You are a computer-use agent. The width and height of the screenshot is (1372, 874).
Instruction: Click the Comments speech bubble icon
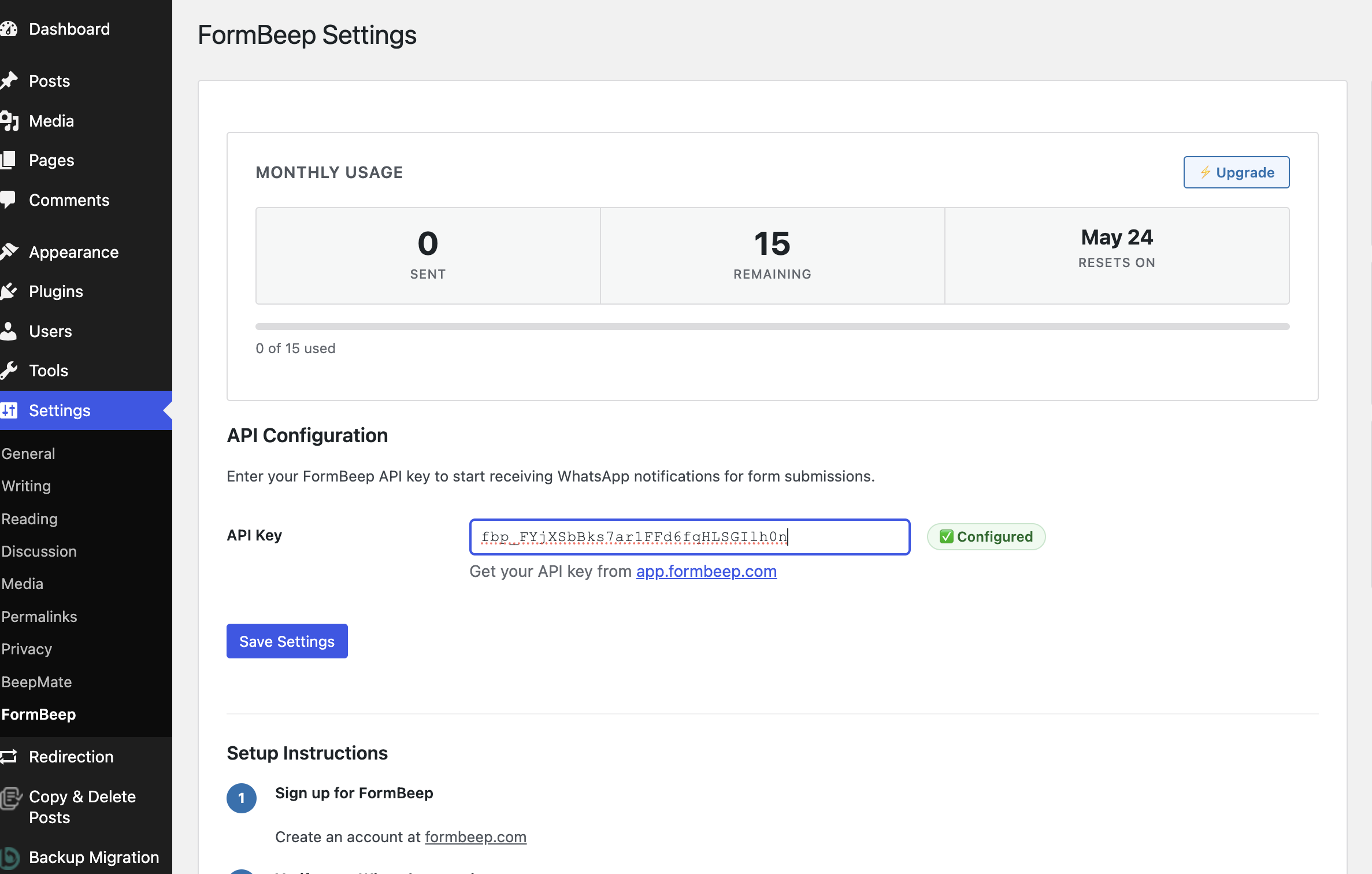[8, 200]
